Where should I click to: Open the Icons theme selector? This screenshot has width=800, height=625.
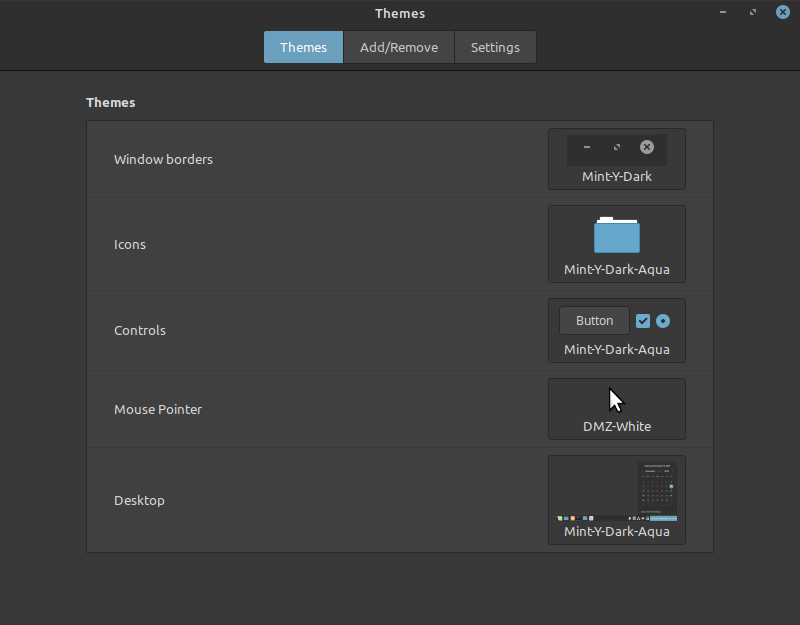(x=616, y=244)
